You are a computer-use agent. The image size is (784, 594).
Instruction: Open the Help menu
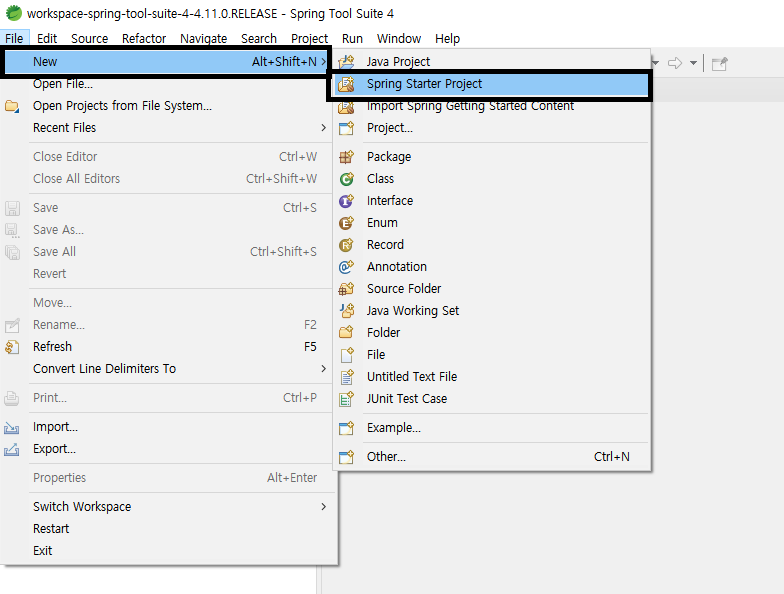(448, 38)
